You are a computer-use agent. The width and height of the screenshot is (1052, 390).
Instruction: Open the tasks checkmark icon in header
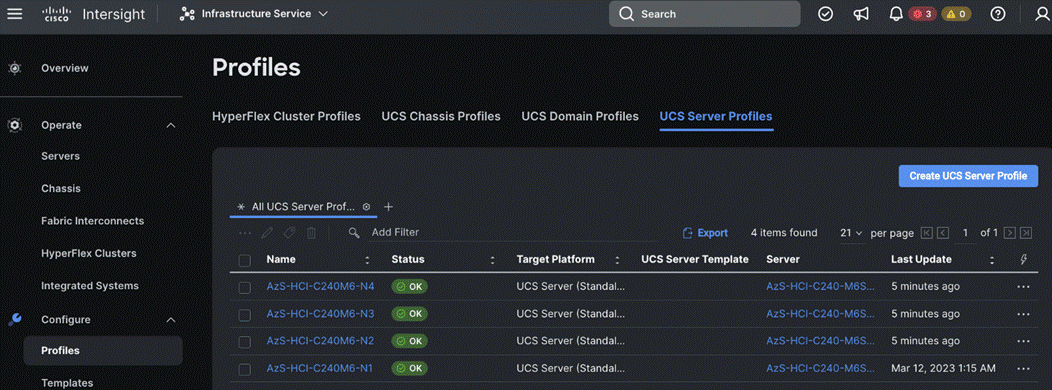click(x=826, y=13)
